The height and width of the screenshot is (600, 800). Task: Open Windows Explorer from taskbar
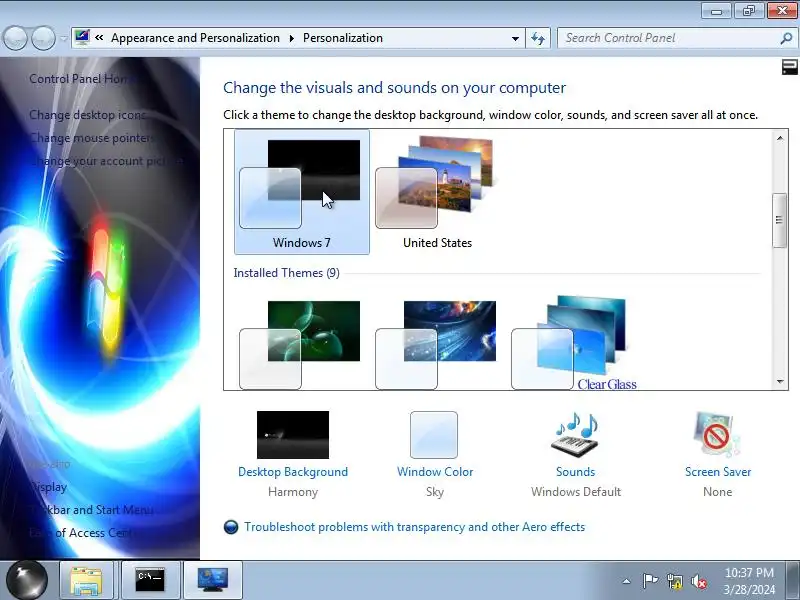coord(86,581)
